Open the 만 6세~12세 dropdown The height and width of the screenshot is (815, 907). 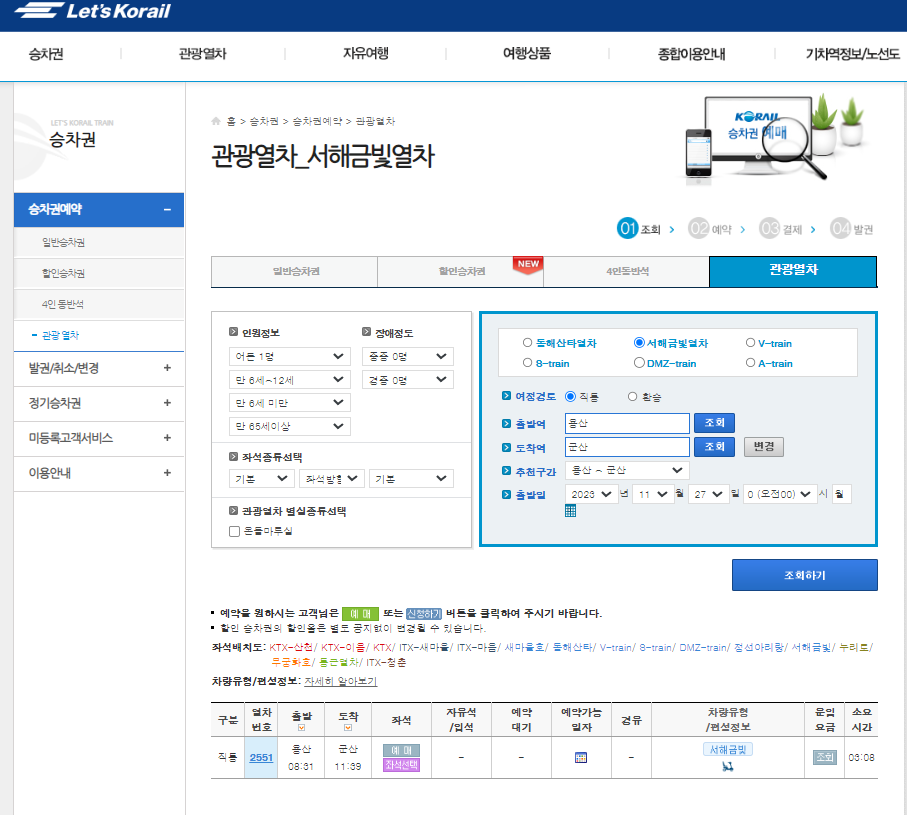290,379
